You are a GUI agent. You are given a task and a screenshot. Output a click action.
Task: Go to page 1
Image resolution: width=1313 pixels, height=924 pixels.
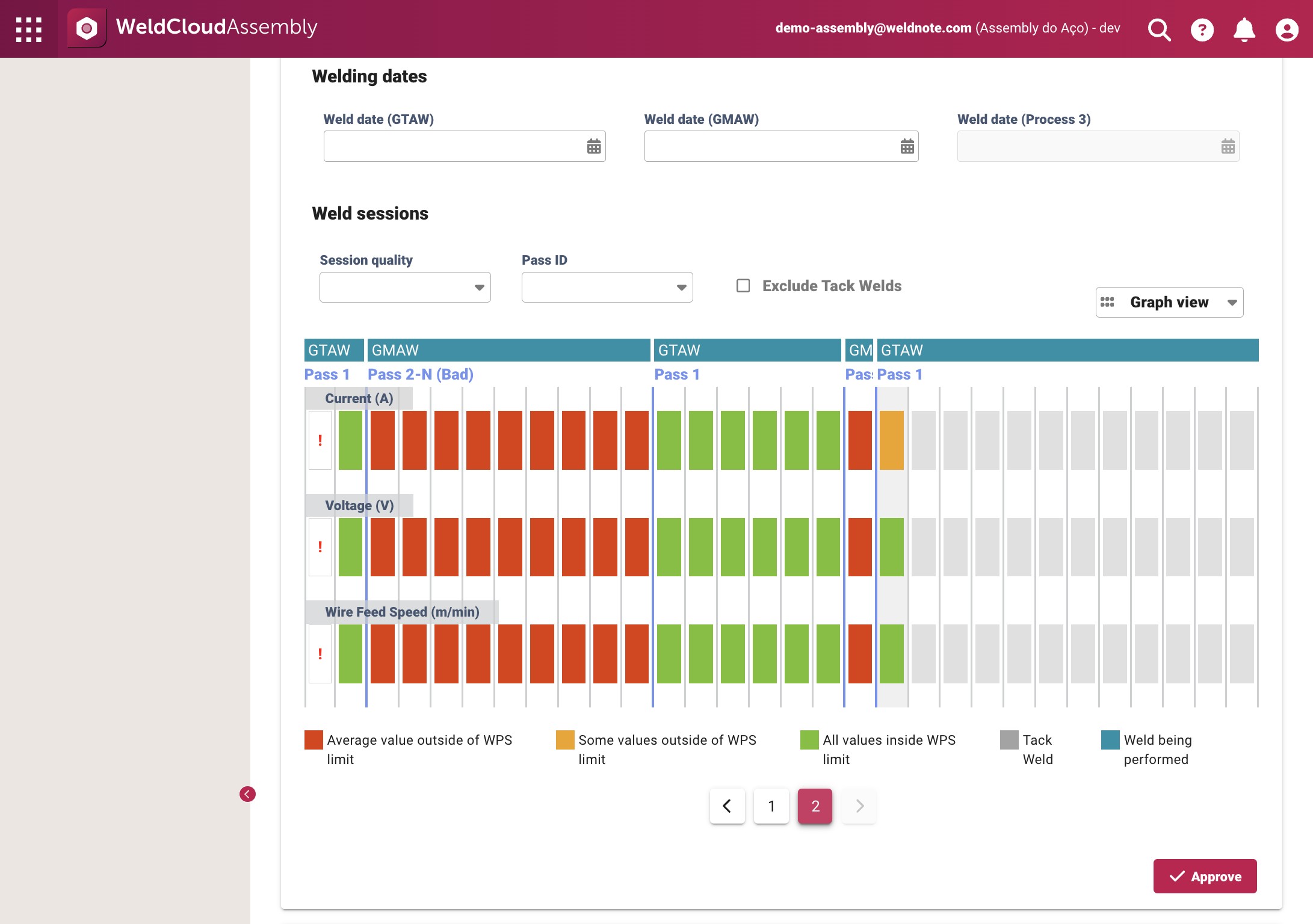[x=771, y=806]
